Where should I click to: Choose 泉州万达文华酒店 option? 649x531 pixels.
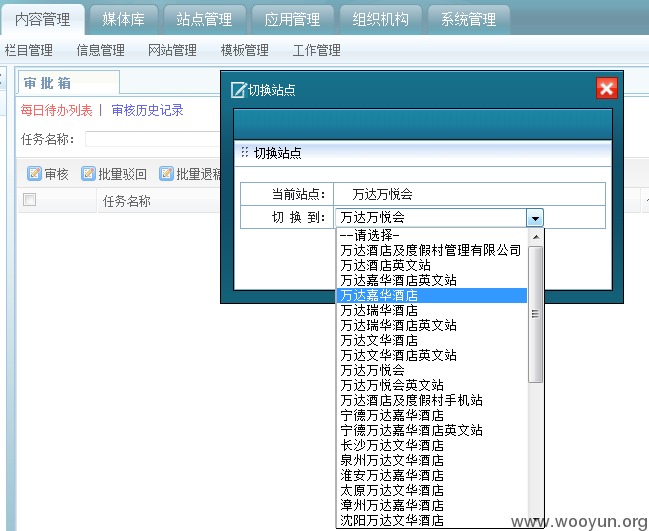(x=432, y=460)
